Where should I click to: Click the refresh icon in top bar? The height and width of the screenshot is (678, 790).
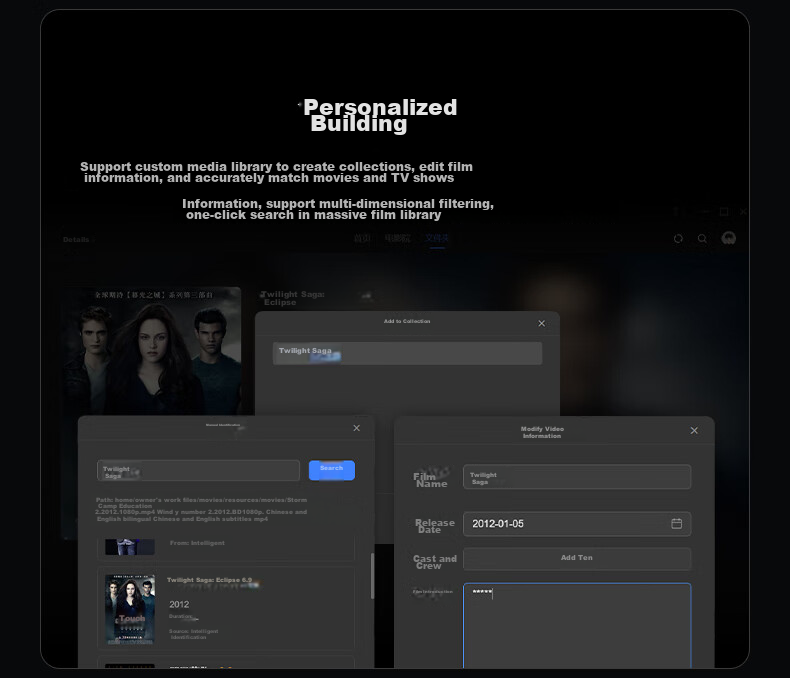pyautogui.click(x=678, y=239)
